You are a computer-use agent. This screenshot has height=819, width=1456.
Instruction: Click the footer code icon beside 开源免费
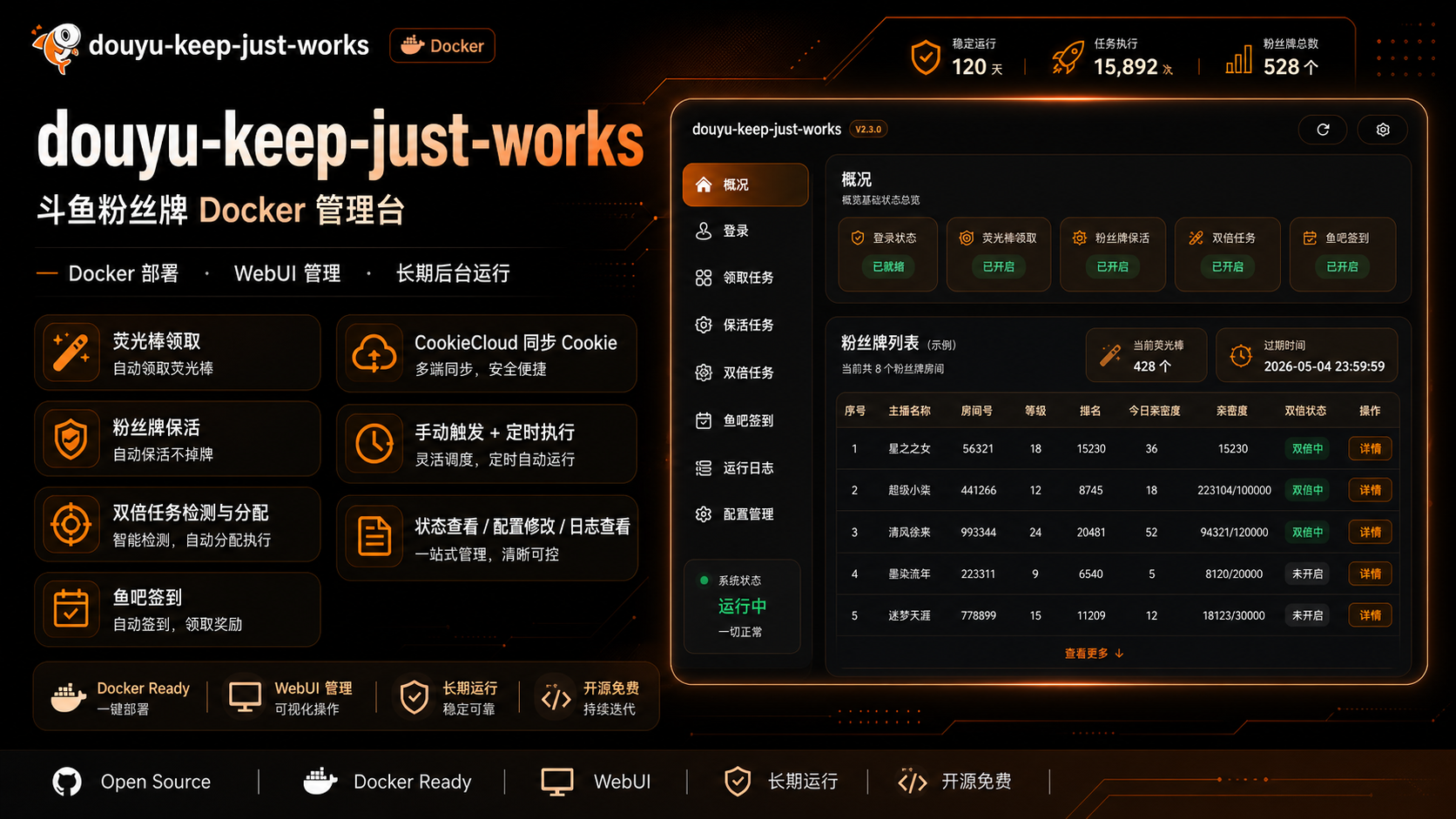pos(912,782)
